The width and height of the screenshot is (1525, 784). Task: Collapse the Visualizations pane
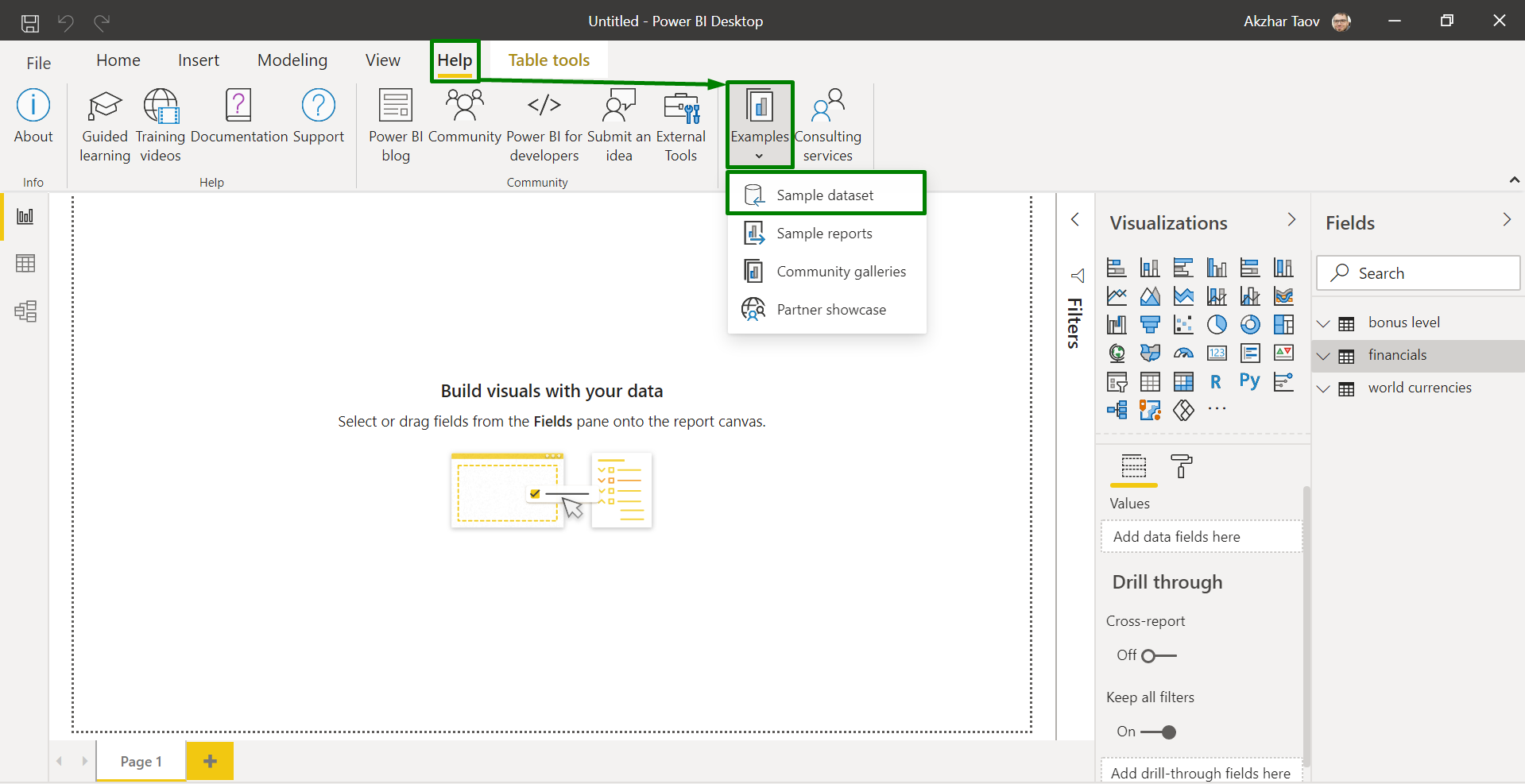1291,220
